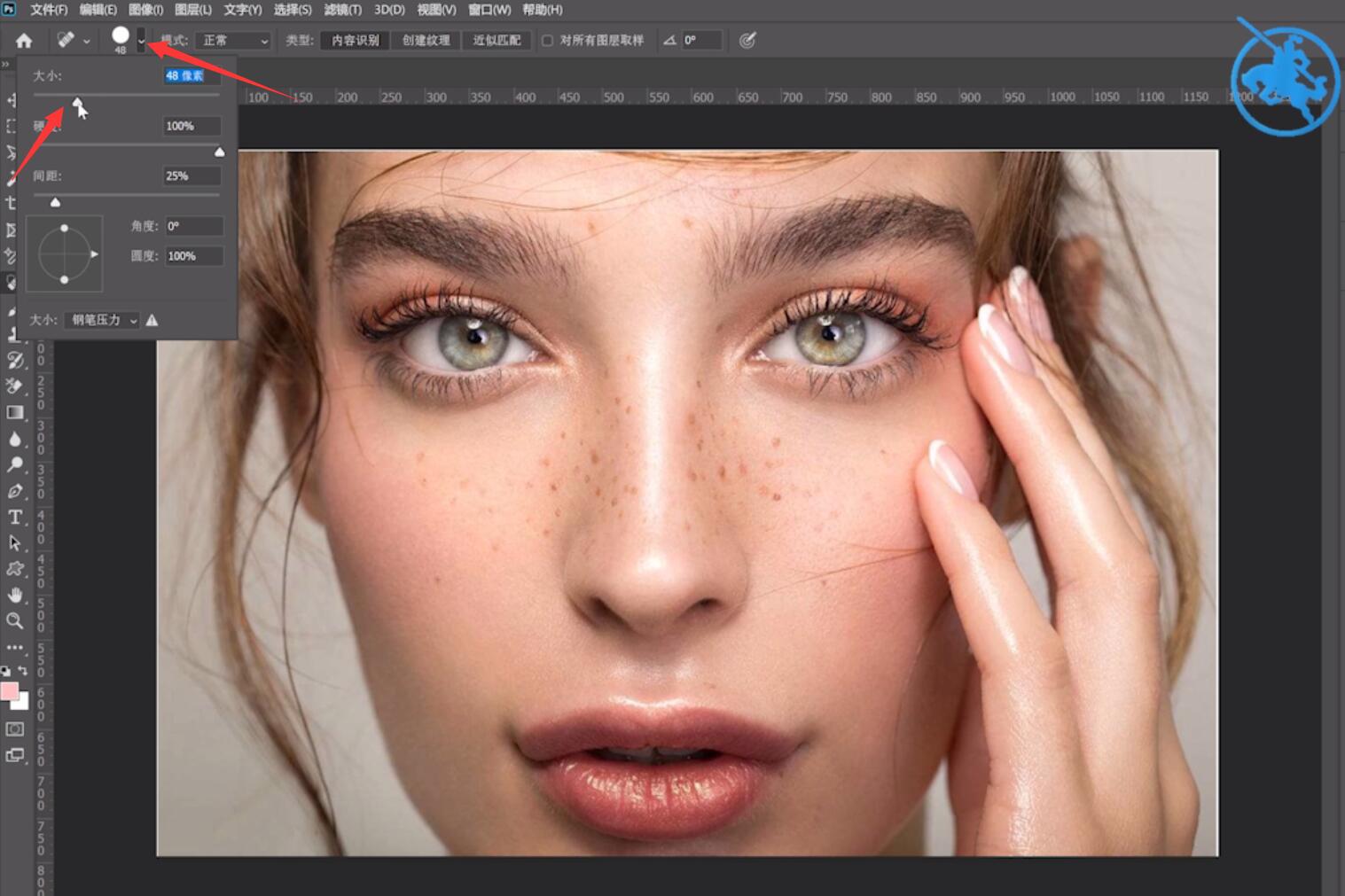Open the 文件(F) menu
This screenshot has width=1345, height=896.
(x=49, y=10)
